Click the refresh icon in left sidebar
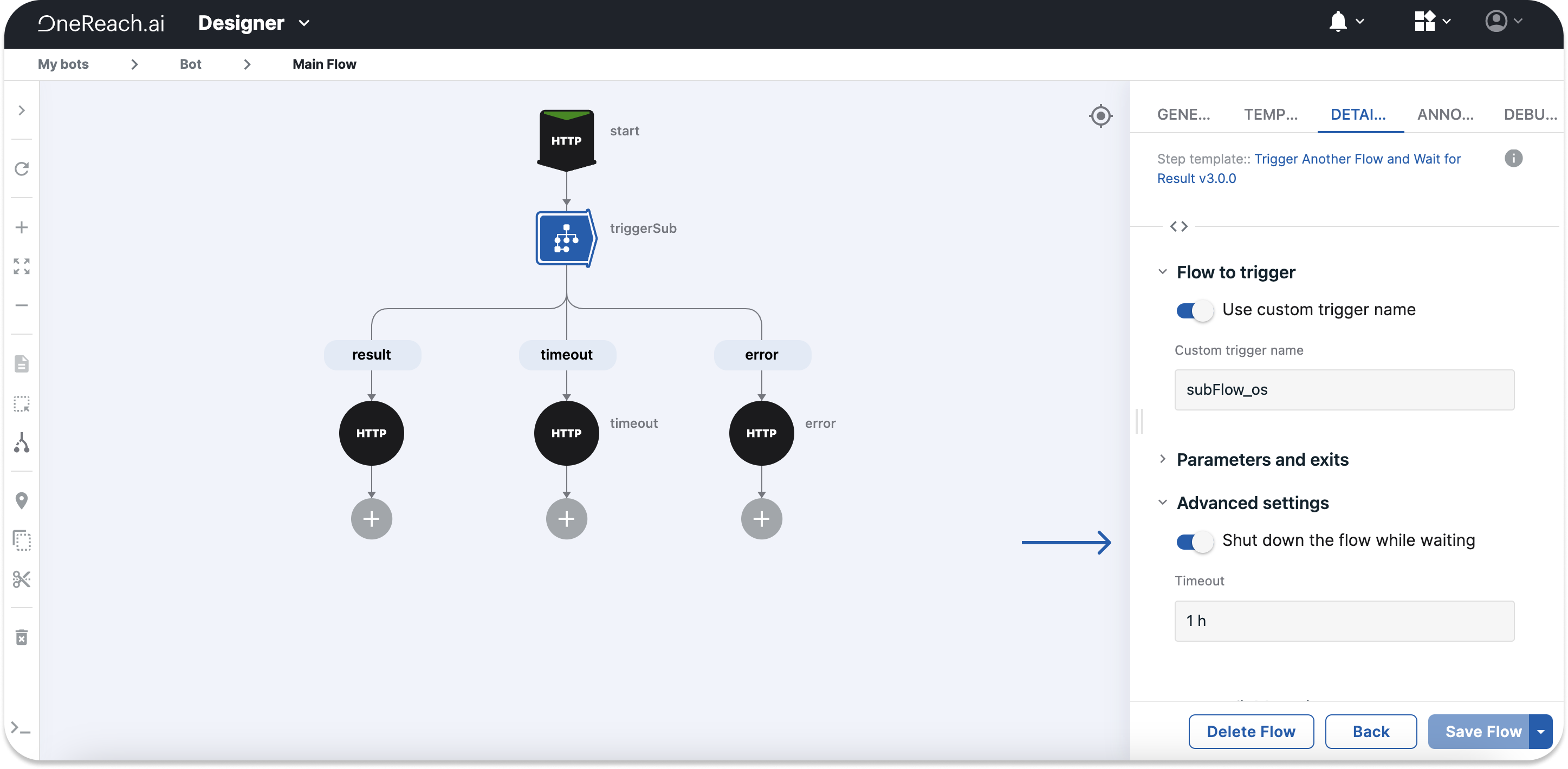1568x769 pixels. point(22,168)
